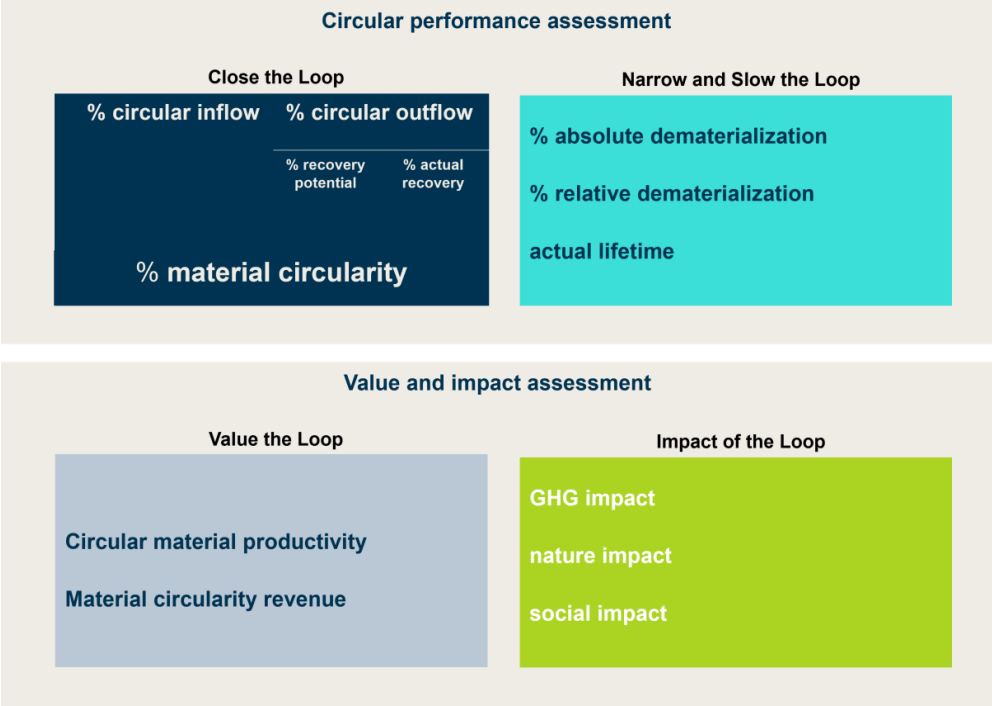Viewport: 992px width, 706px height.
Task: Select the % circular outflow label
Action: click(379, 113)
